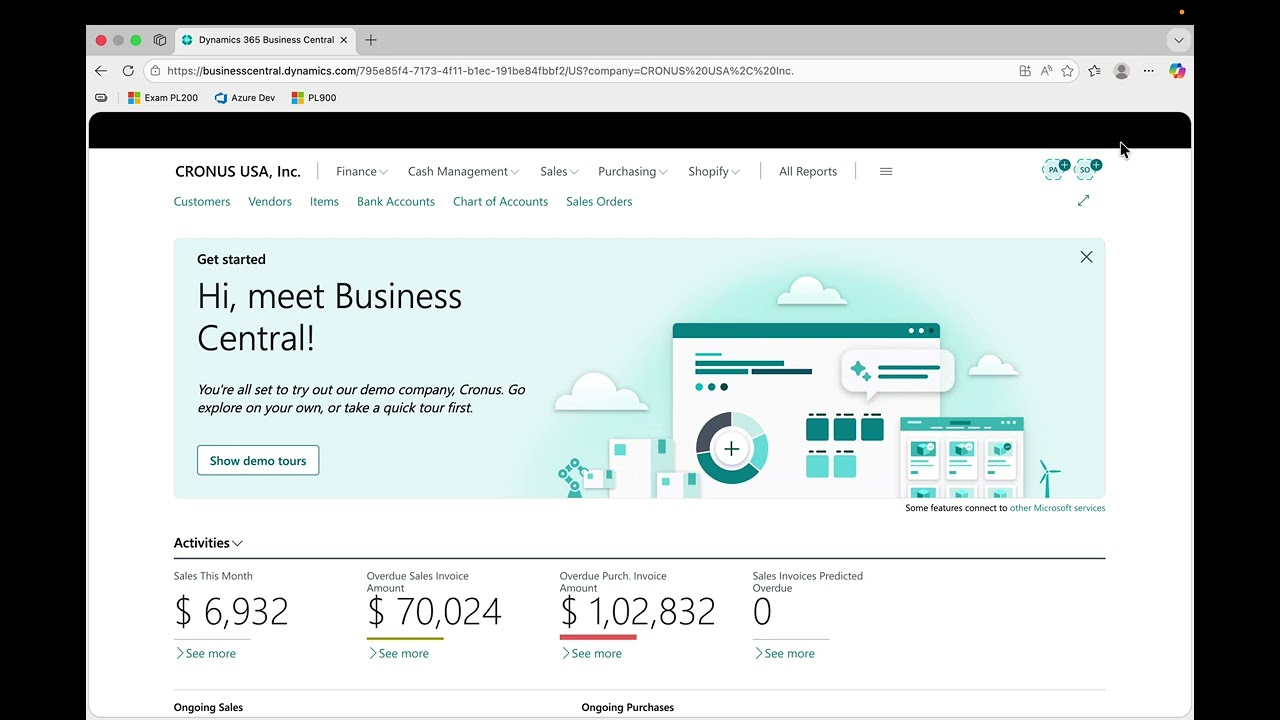The image size is (1280, 720).
Task: Open All Reports
Action: pos(808,171)
